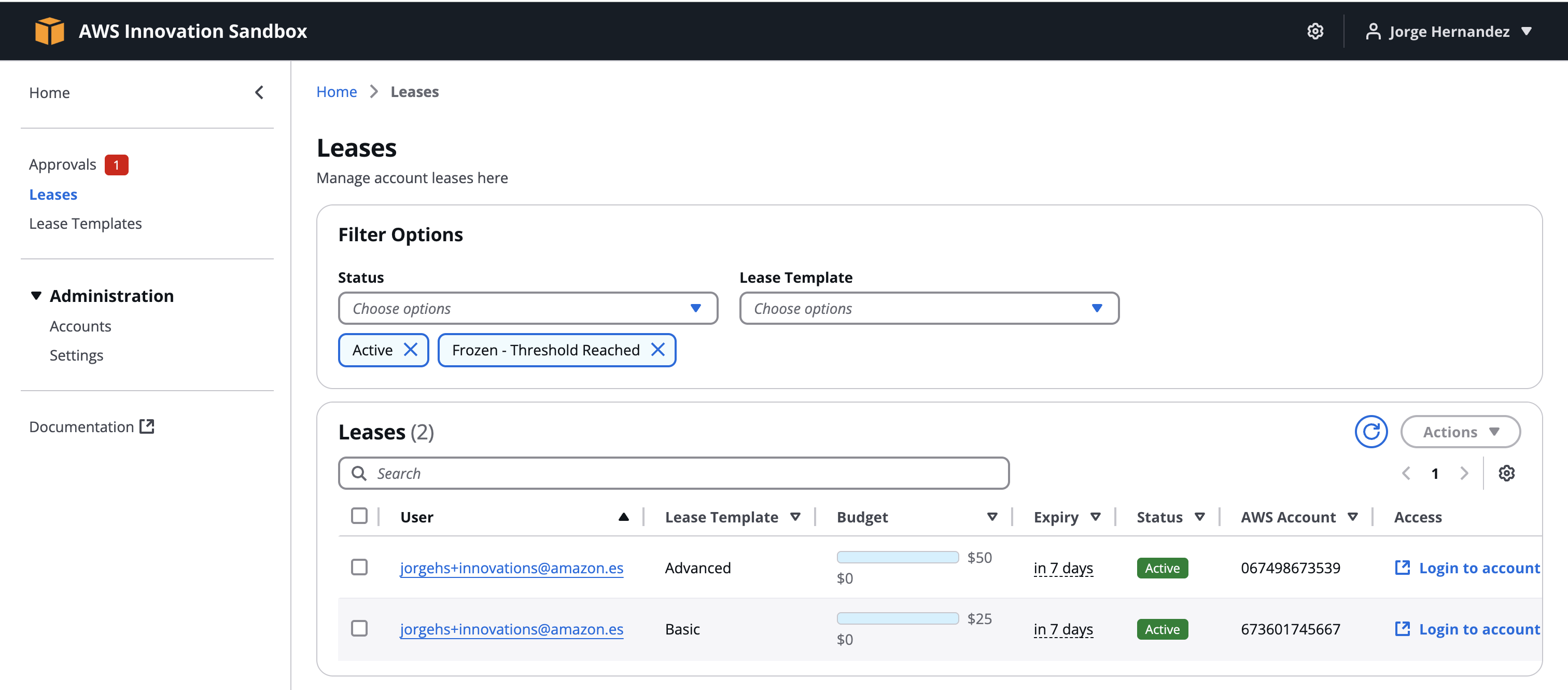Click the external link icon for account 067498673539
This screenshot has width=1568, height=690.
click(x=1402, y=568)
